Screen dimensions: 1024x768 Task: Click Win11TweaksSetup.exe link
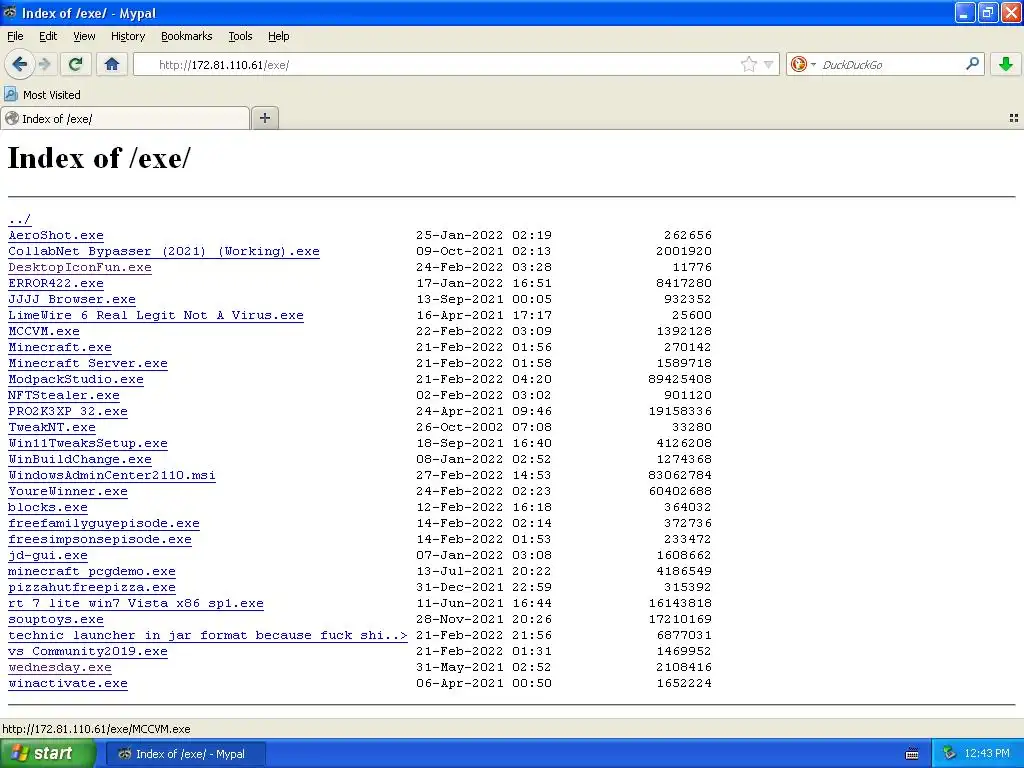88,443
